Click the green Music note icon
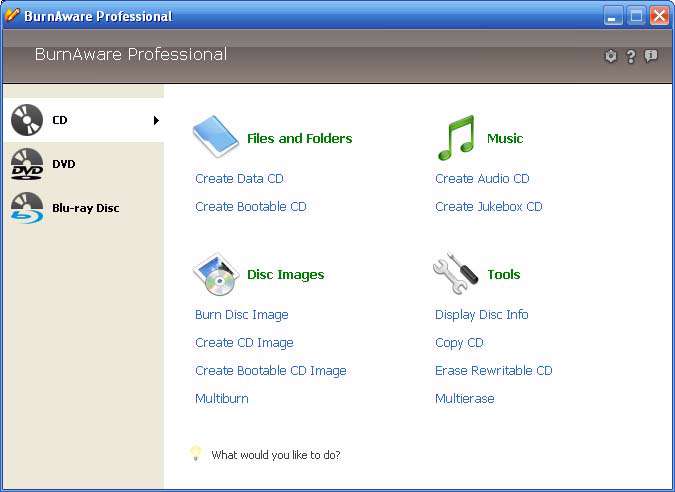 click(456, 137)
